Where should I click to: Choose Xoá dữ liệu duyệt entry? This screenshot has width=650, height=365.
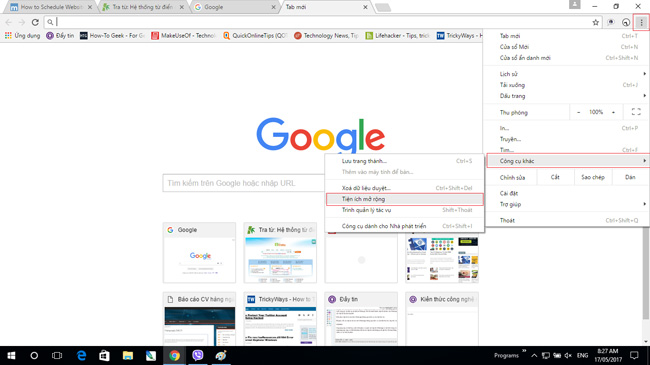(x=405, y=188)
